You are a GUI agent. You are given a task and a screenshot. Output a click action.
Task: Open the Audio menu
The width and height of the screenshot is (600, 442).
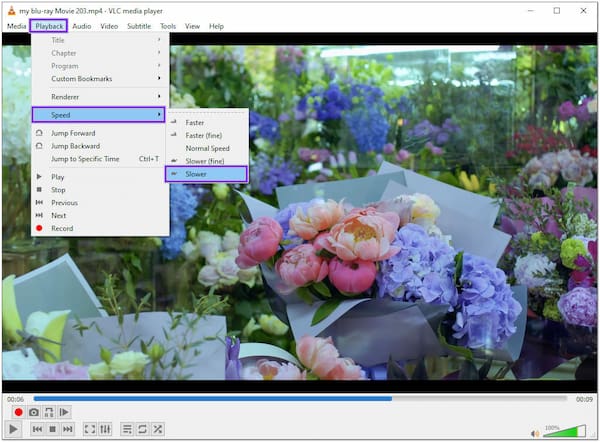coord(82,26)
